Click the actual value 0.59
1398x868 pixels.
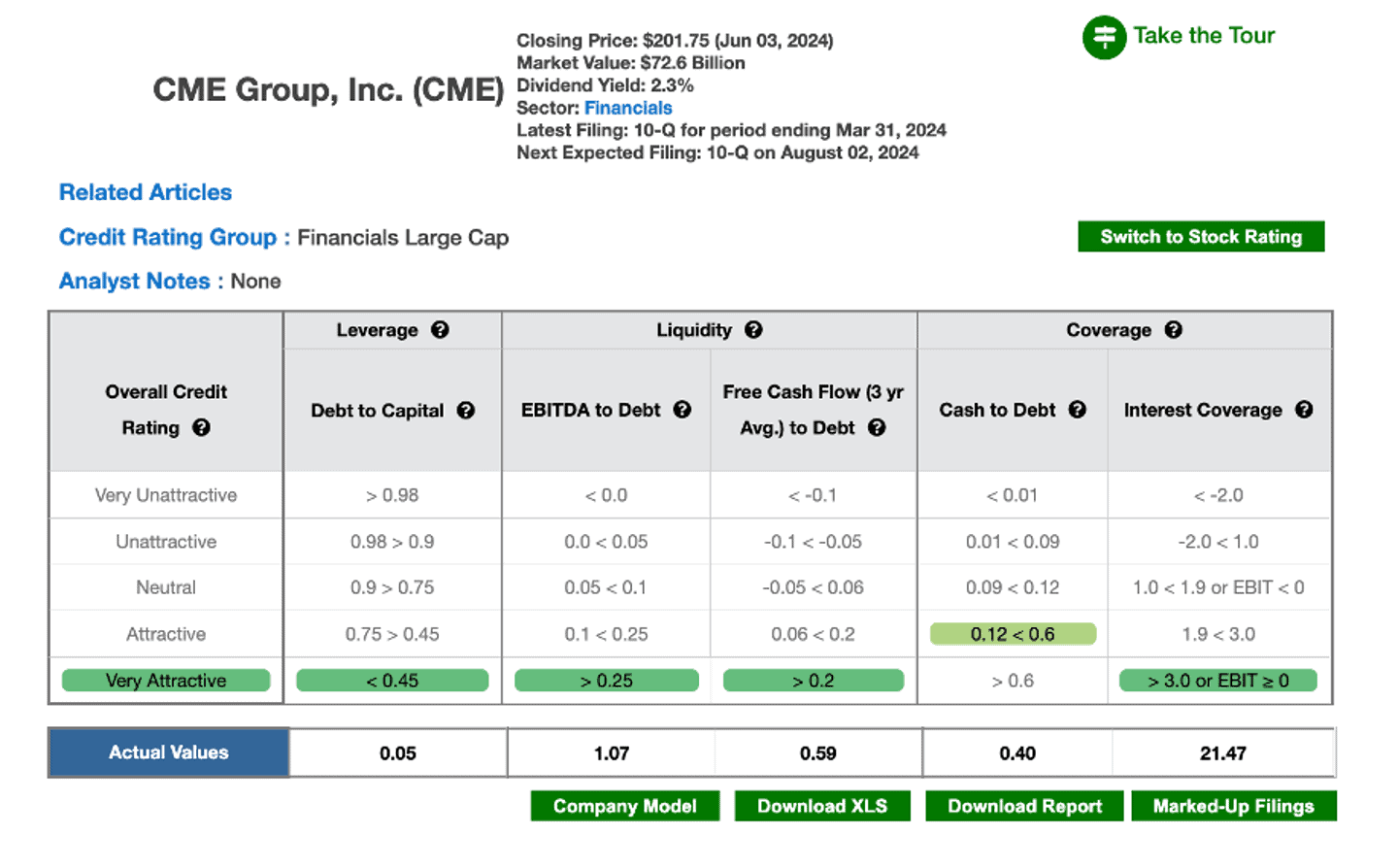coord(818,753)
